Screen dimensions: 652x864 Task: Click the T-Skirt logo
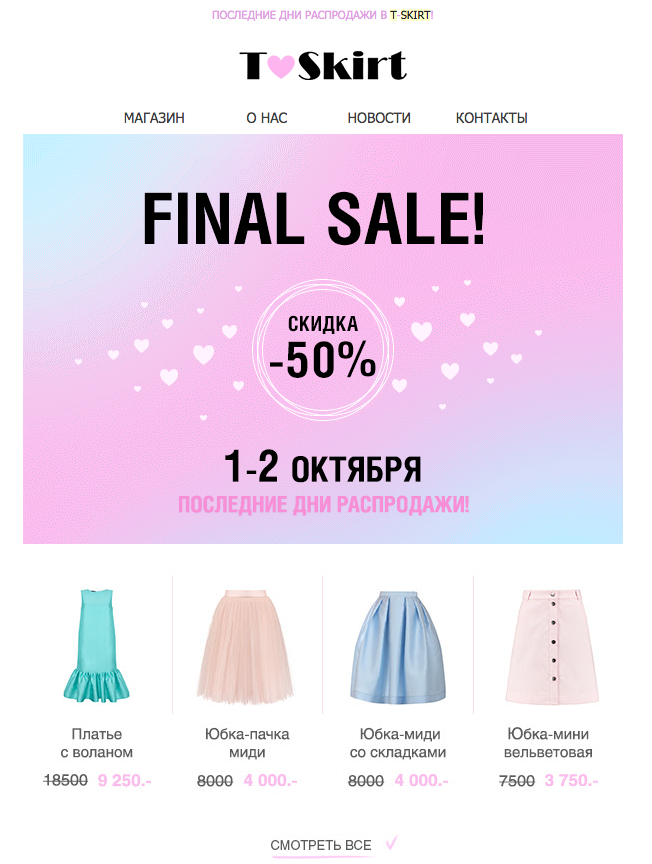click(323, 66)
